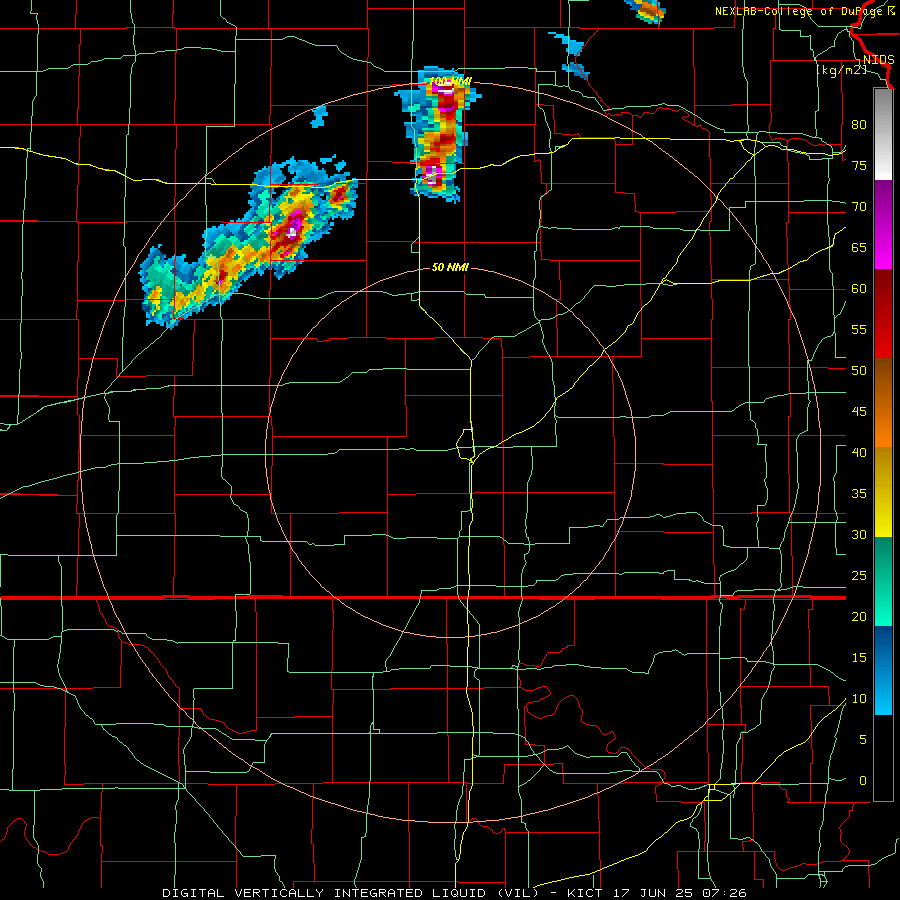Click the 65 value on color scale
This screenshot has height=900, width=900.
[859, 247]
